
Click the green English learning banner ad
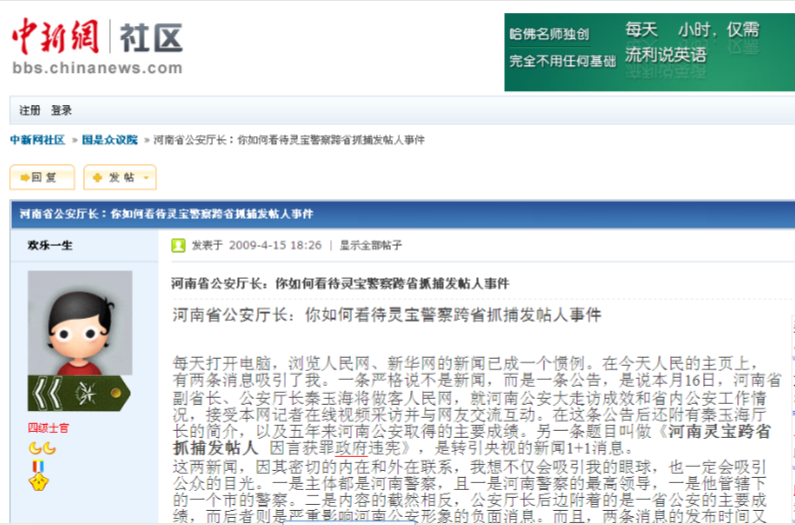(649, 52)
